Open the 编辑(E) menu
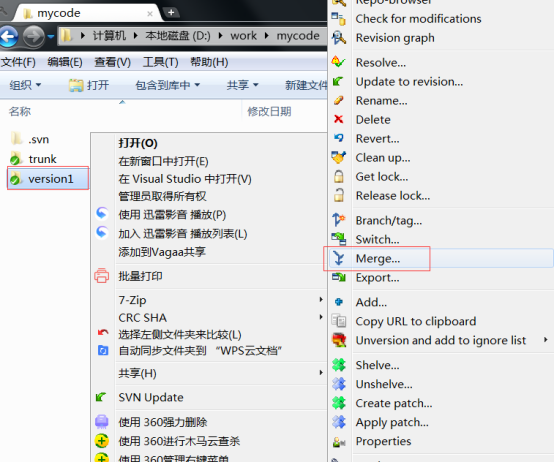The width and height of the screenshot is (554, 463). pos(65,62)
